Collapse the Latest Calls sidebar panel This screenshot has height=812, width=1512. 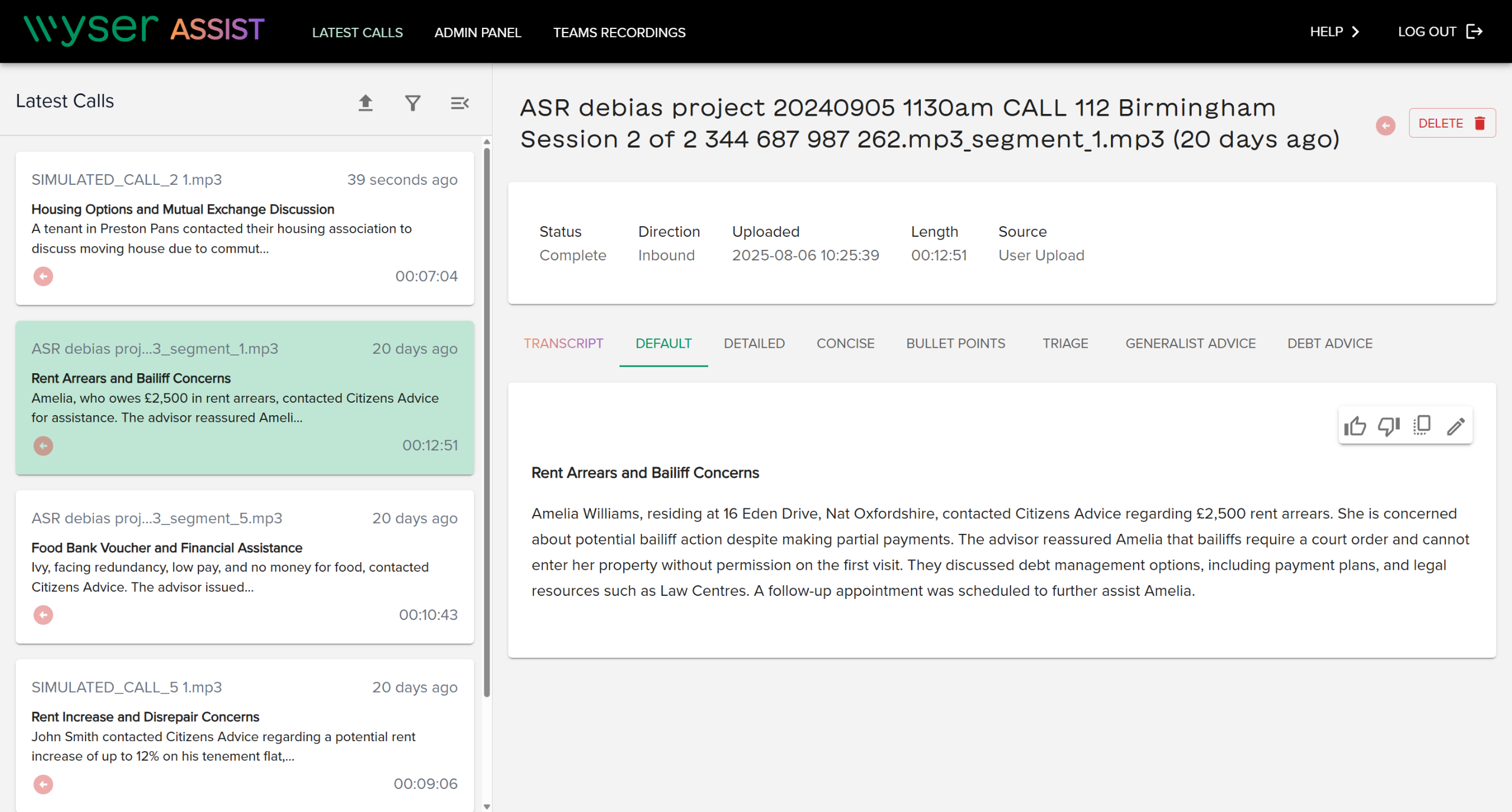pyautogui.click(x=460, y=103)
